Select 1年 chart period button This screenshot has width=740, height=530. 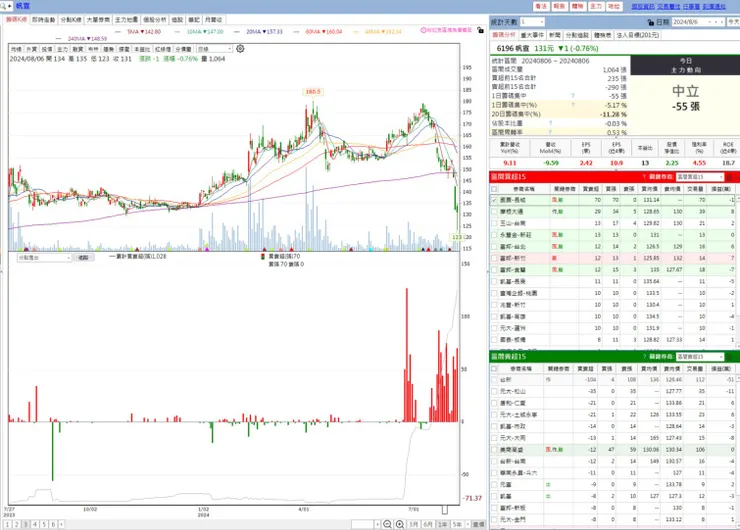click(x=443, y=524)
